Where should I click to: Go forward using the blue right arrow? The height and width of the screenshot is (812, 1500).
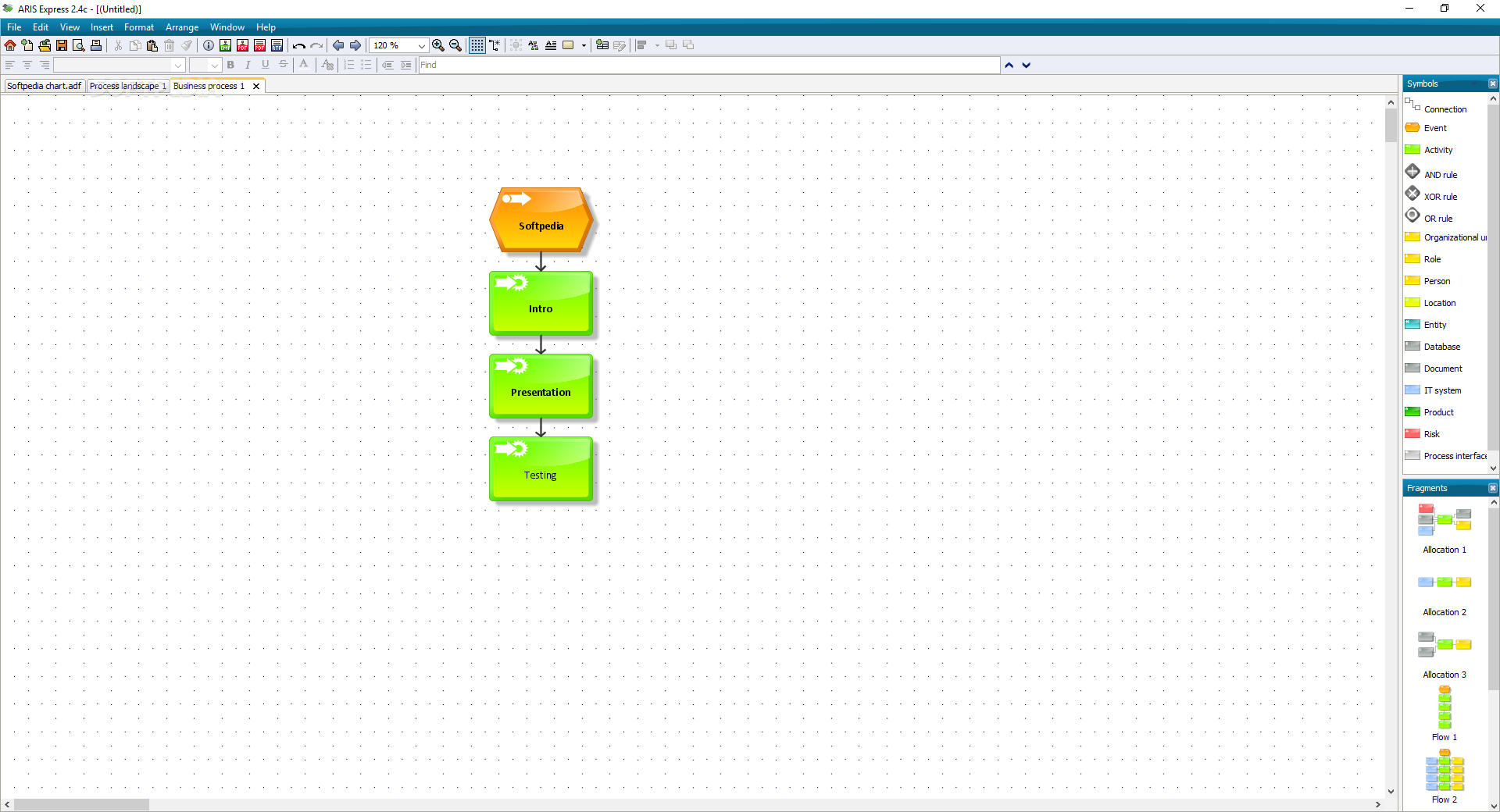(x=355, y=45)
